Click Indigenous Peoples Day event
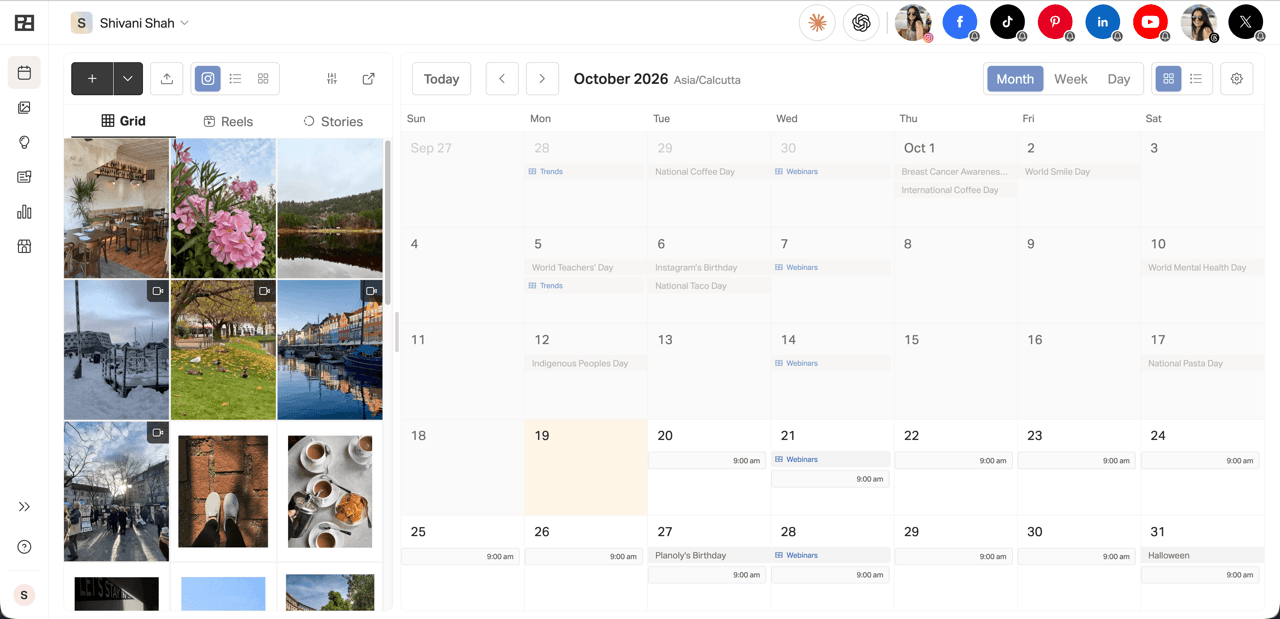 coord(585,364)
